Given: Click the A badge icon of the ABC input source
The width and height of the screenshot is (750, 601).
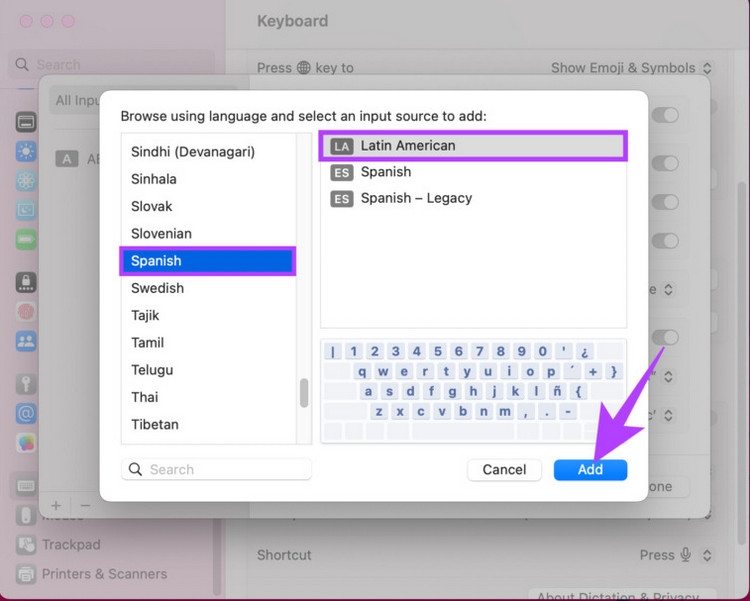Looking at the screenshot, I should coord(67,159).
